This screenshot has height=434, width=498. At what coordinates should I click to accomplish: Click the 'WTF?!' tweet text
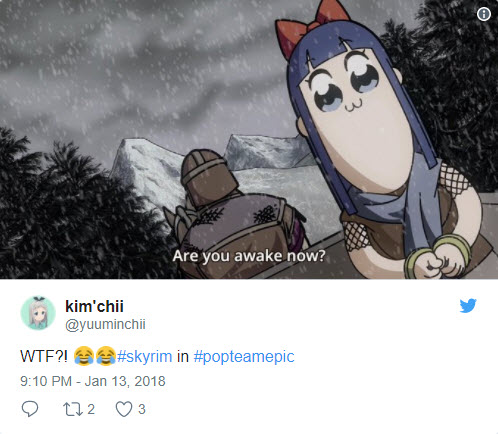[x=44, y=356]
